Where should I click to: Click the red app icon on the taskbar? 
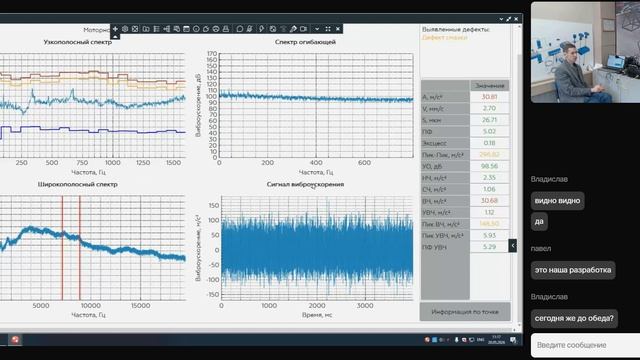tap(15, 340)
